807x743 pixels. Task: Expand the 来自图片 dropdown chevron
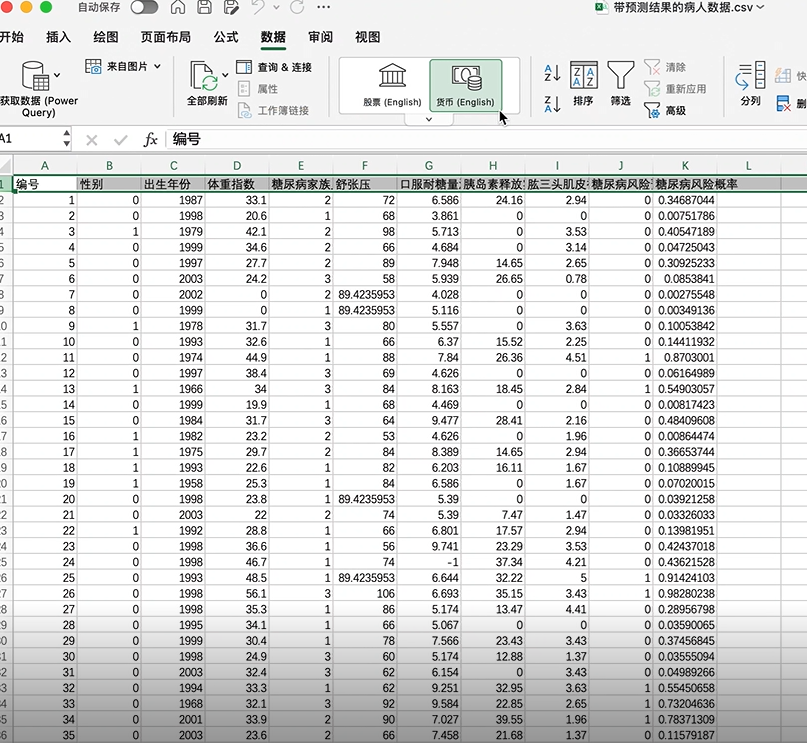tap(157, 66)
